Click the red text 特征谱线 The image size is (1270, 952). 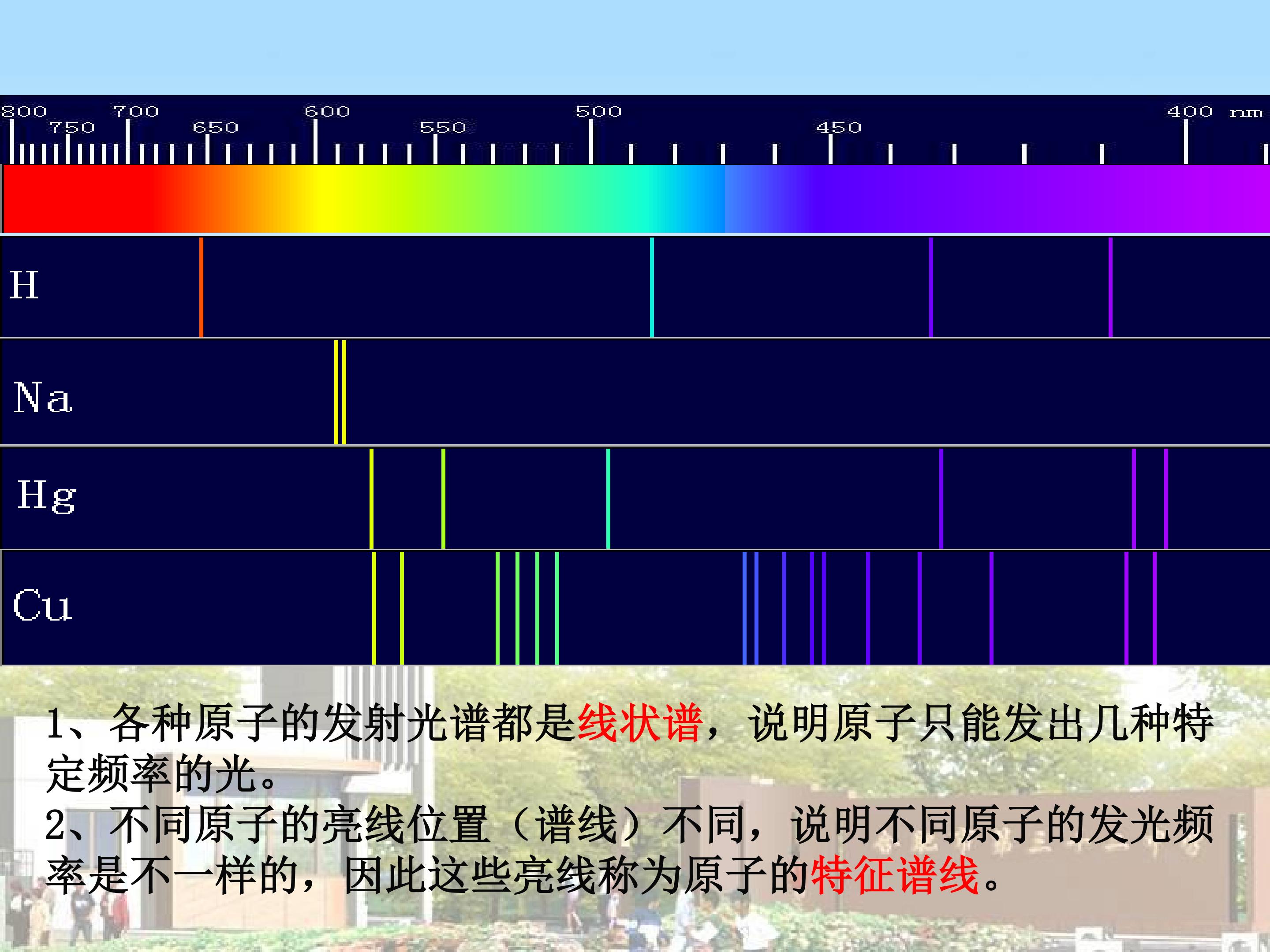point(895,875)
